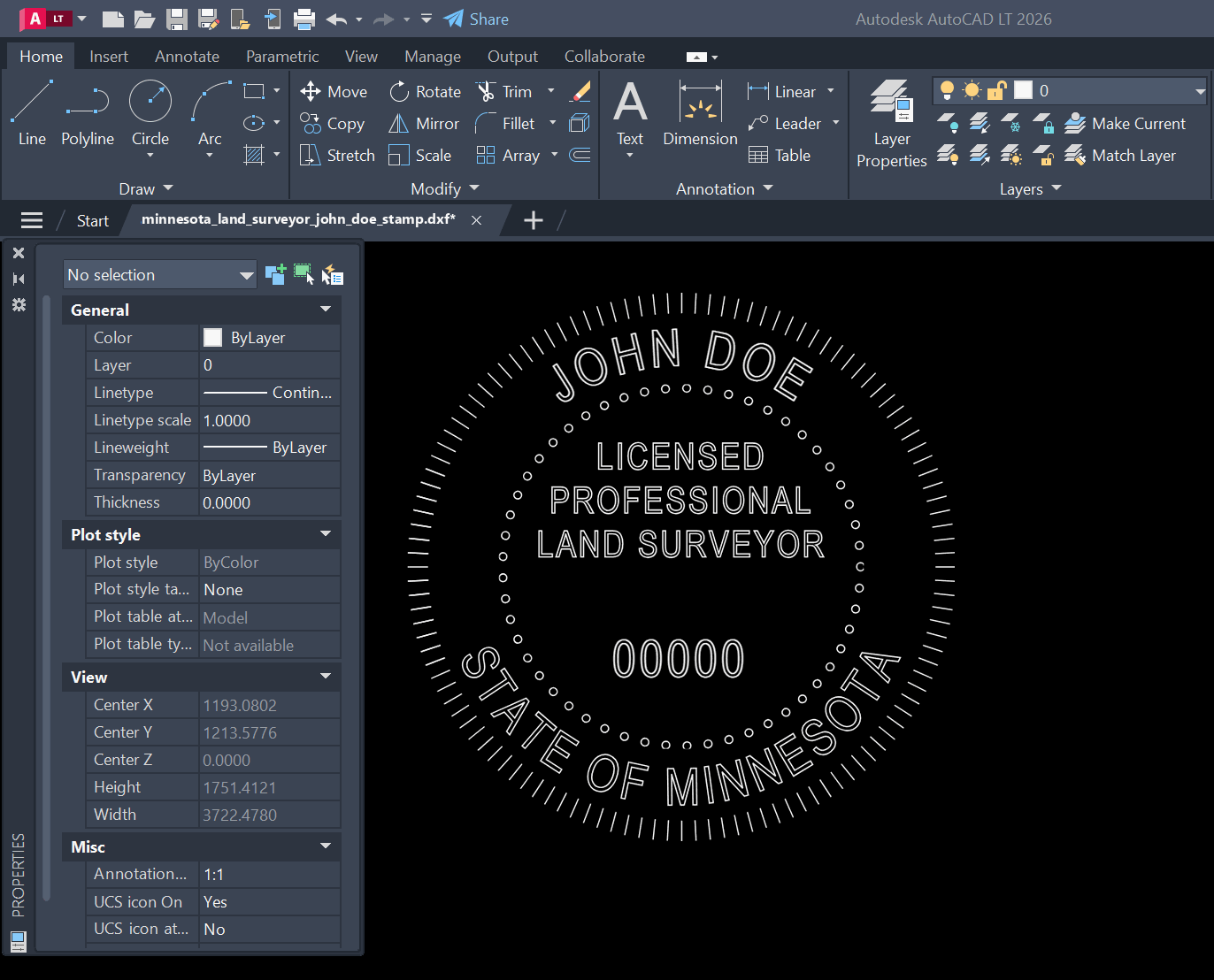Open the Start tab
This screenshot has height=980, width=1214.
pyautogui.click(x=92, y=221)
